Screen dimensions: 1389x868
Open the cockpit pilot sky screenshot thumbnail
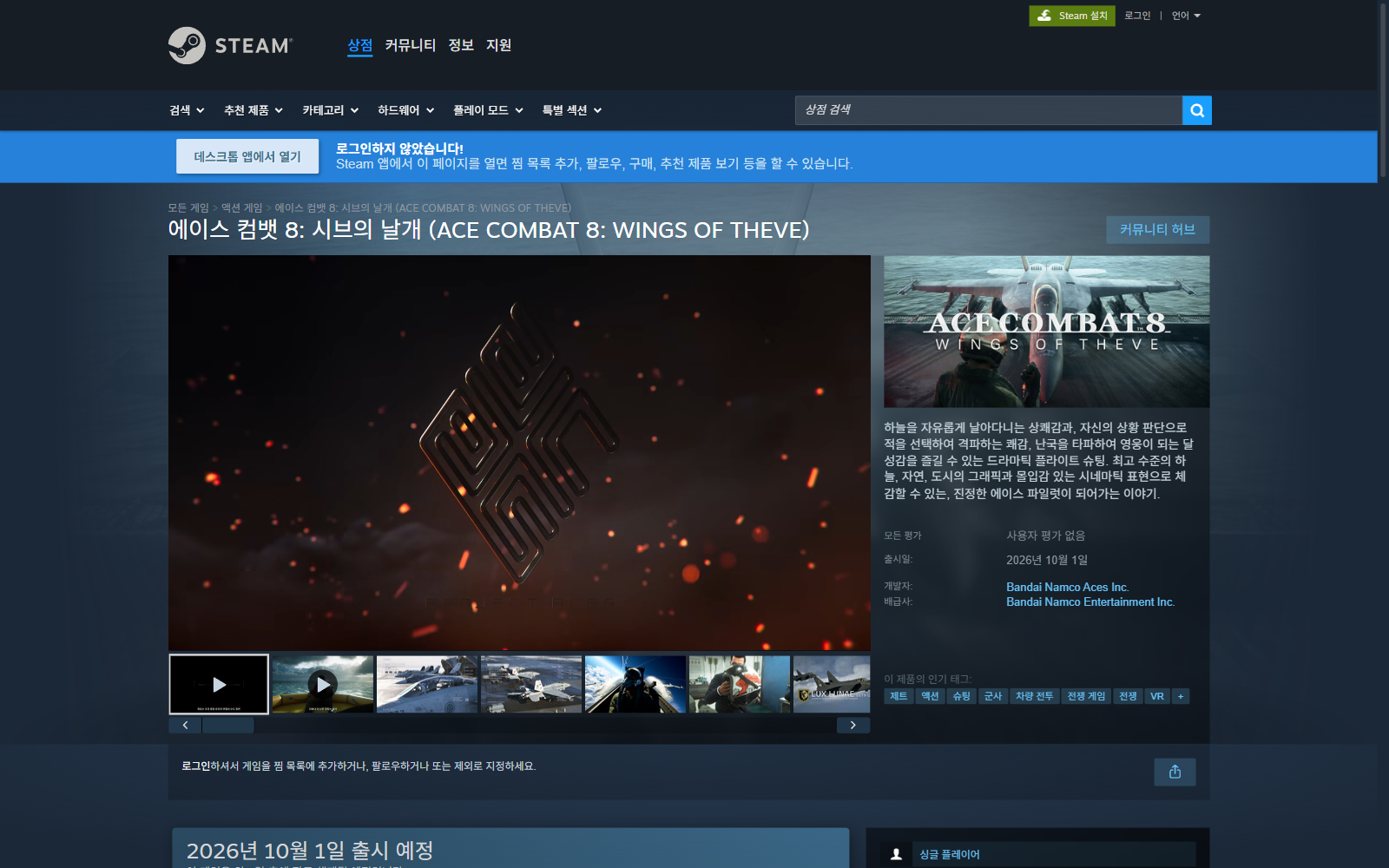click(635, 684)
